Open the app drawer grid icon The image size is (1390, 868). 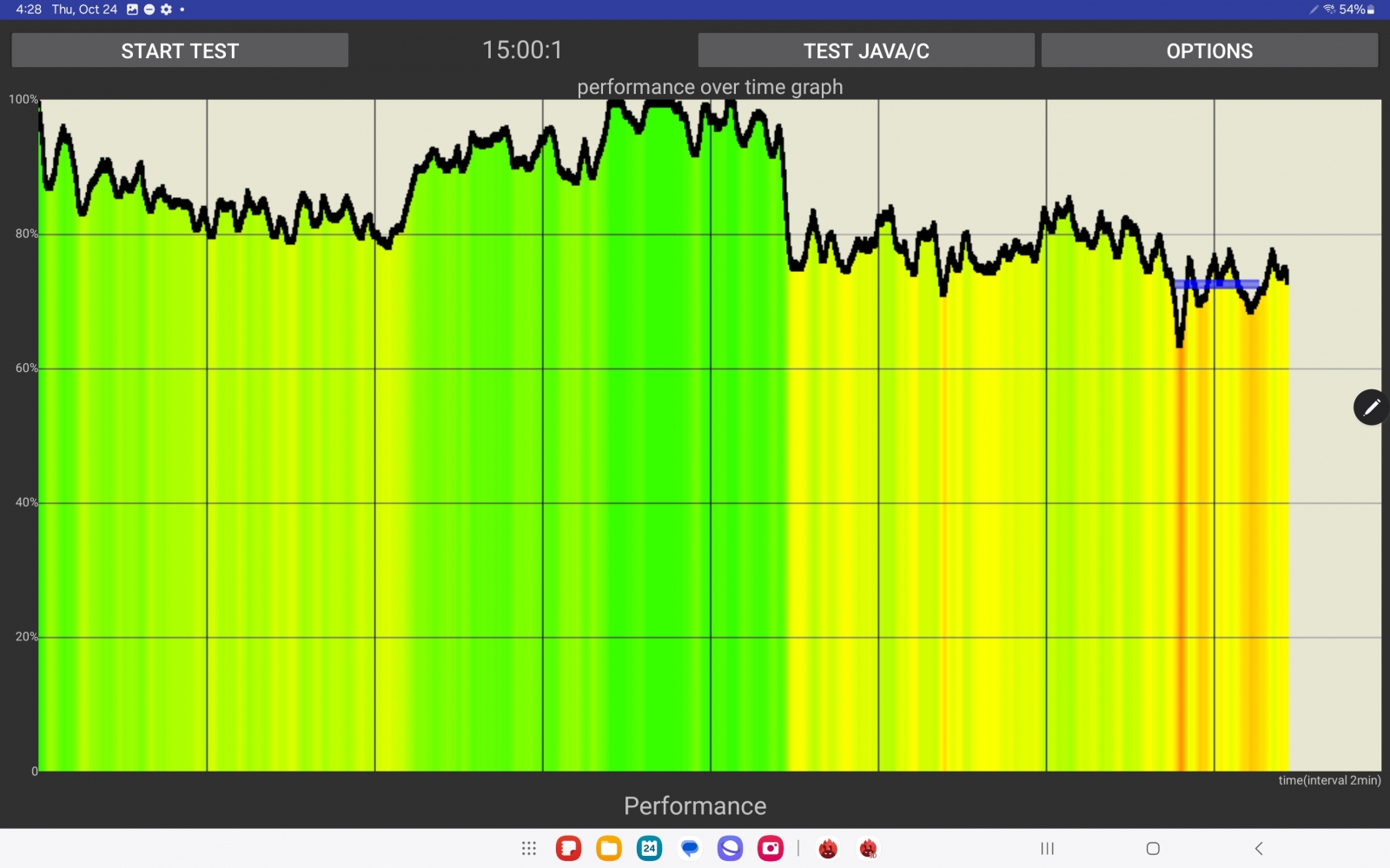click(x=528, y=848)
